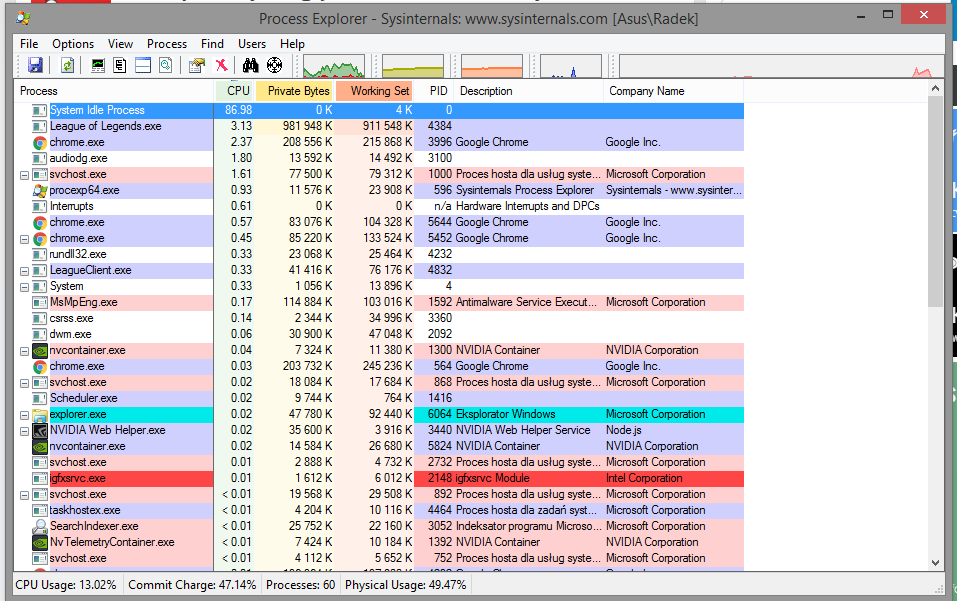
Task: Click the vertical scrollbar thumb
Action: pos(935,201)
